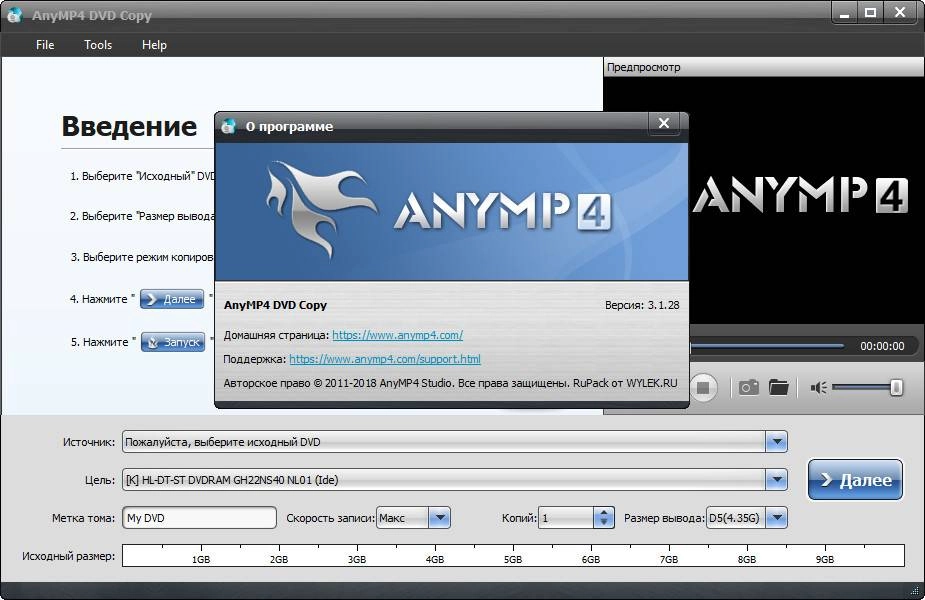925x600 pixels.
Task: Click the stop playback button
Action: (x=703, y=388)
